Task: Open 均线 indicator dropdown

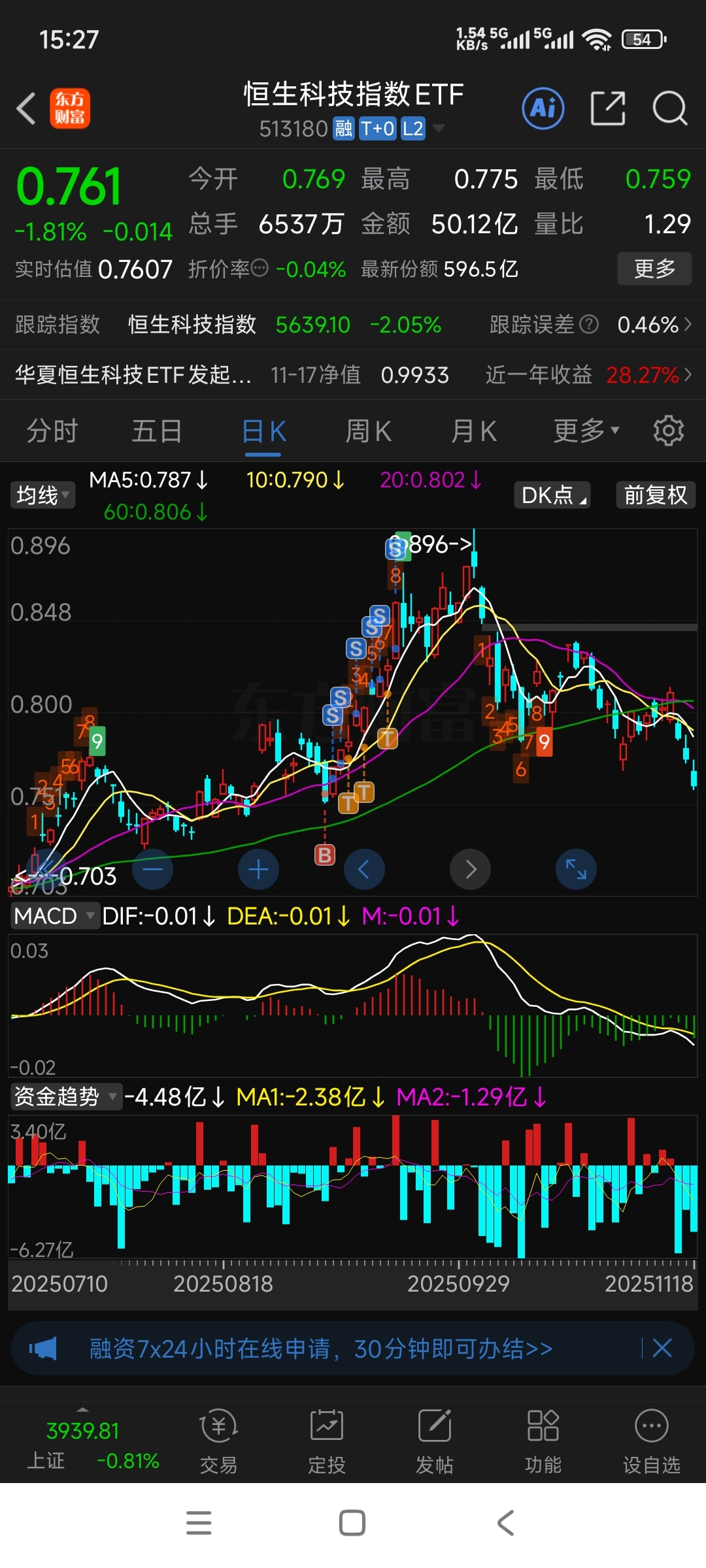Action: point(42,495)
